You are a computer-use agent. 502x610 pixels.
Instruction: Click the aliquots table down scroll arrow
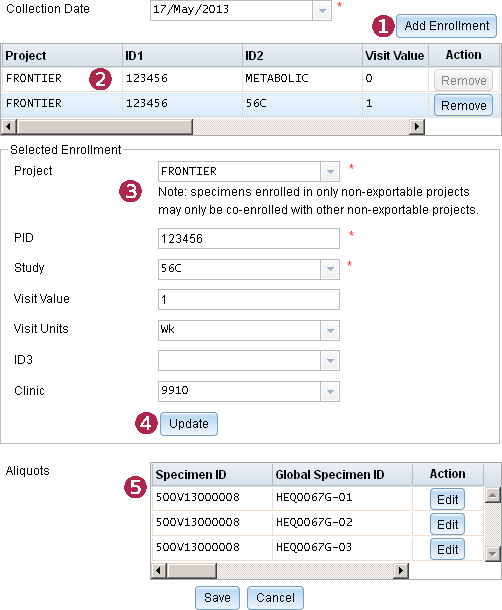493,553
